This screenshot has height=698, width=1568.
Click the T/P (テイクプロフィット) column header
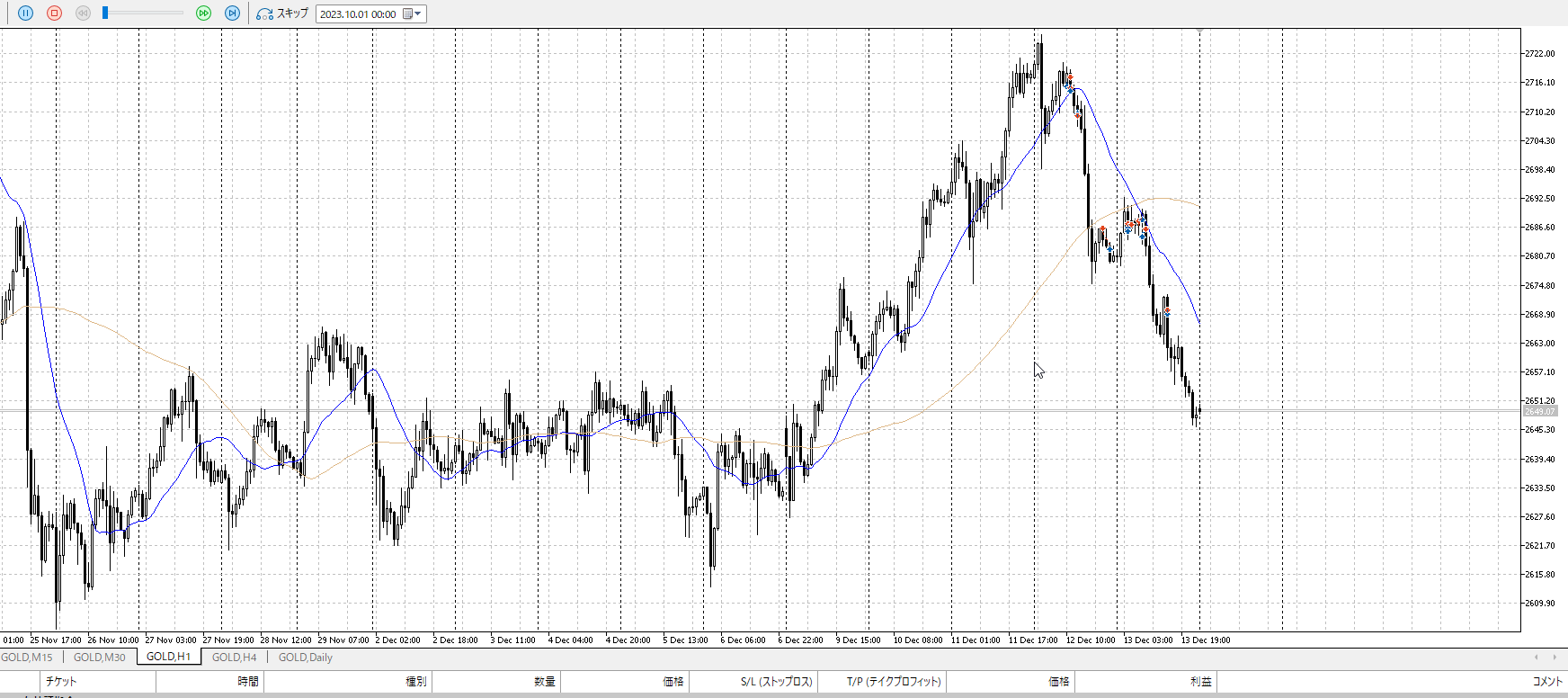click(894, 682)
